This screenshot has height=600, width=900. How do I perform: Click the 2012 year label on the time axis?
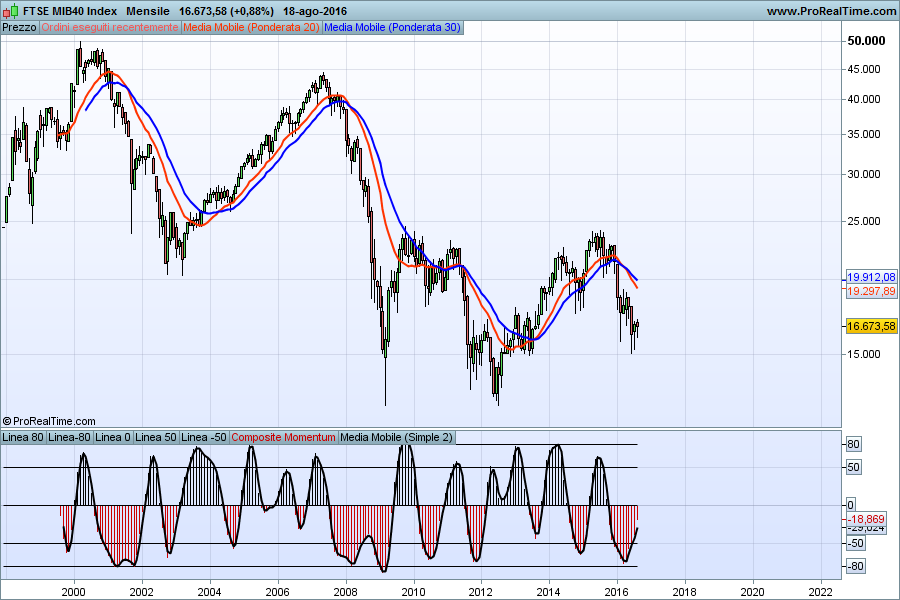point(480,592)
